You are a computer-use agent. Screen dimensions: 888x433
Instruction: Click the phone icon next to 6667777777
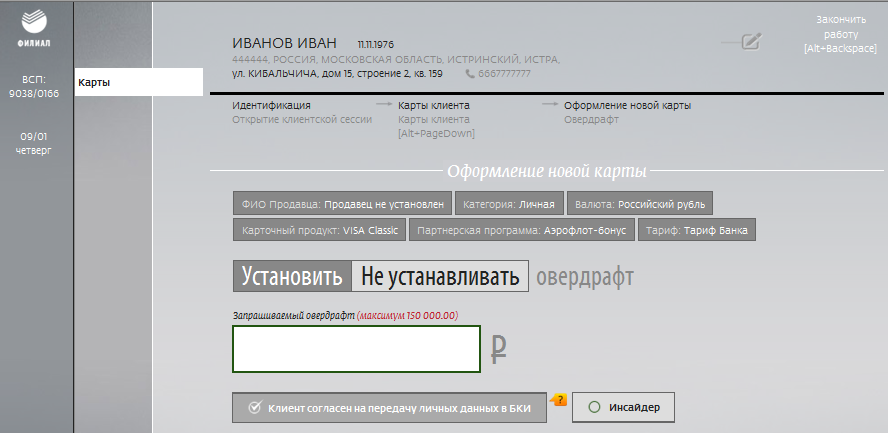tap(470, 74)
